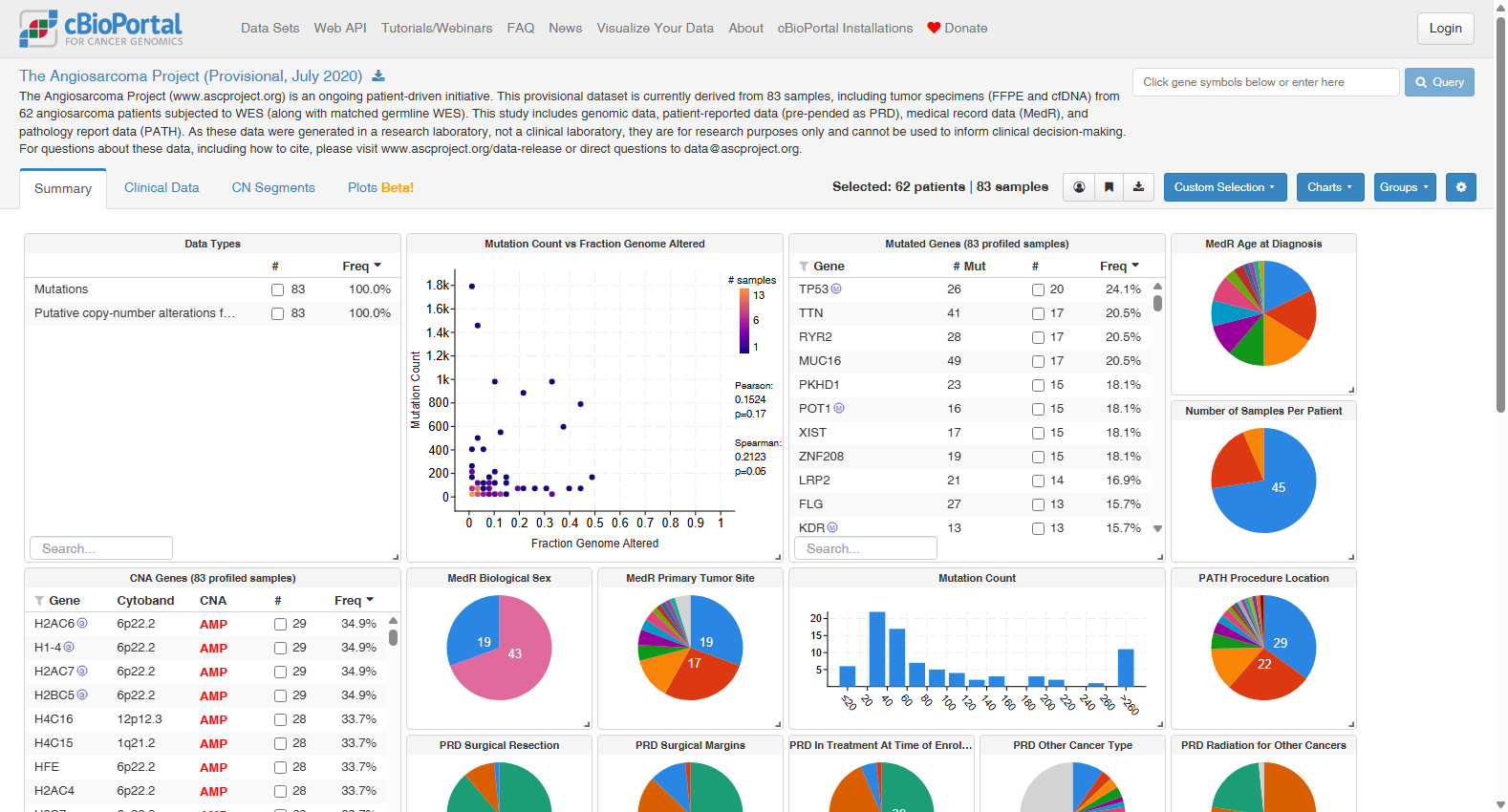Open the Charts dropdown menu

pos(1329,187)
